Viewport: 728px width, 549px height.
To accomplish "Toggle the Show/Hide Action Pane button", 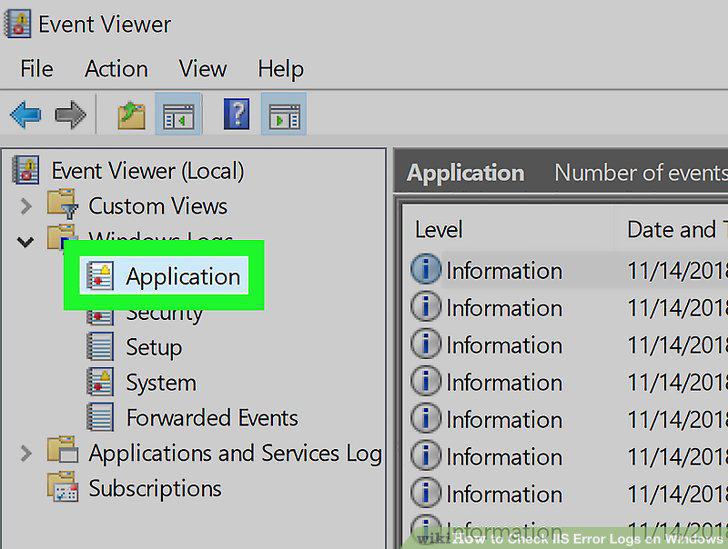I will (284, 114).
